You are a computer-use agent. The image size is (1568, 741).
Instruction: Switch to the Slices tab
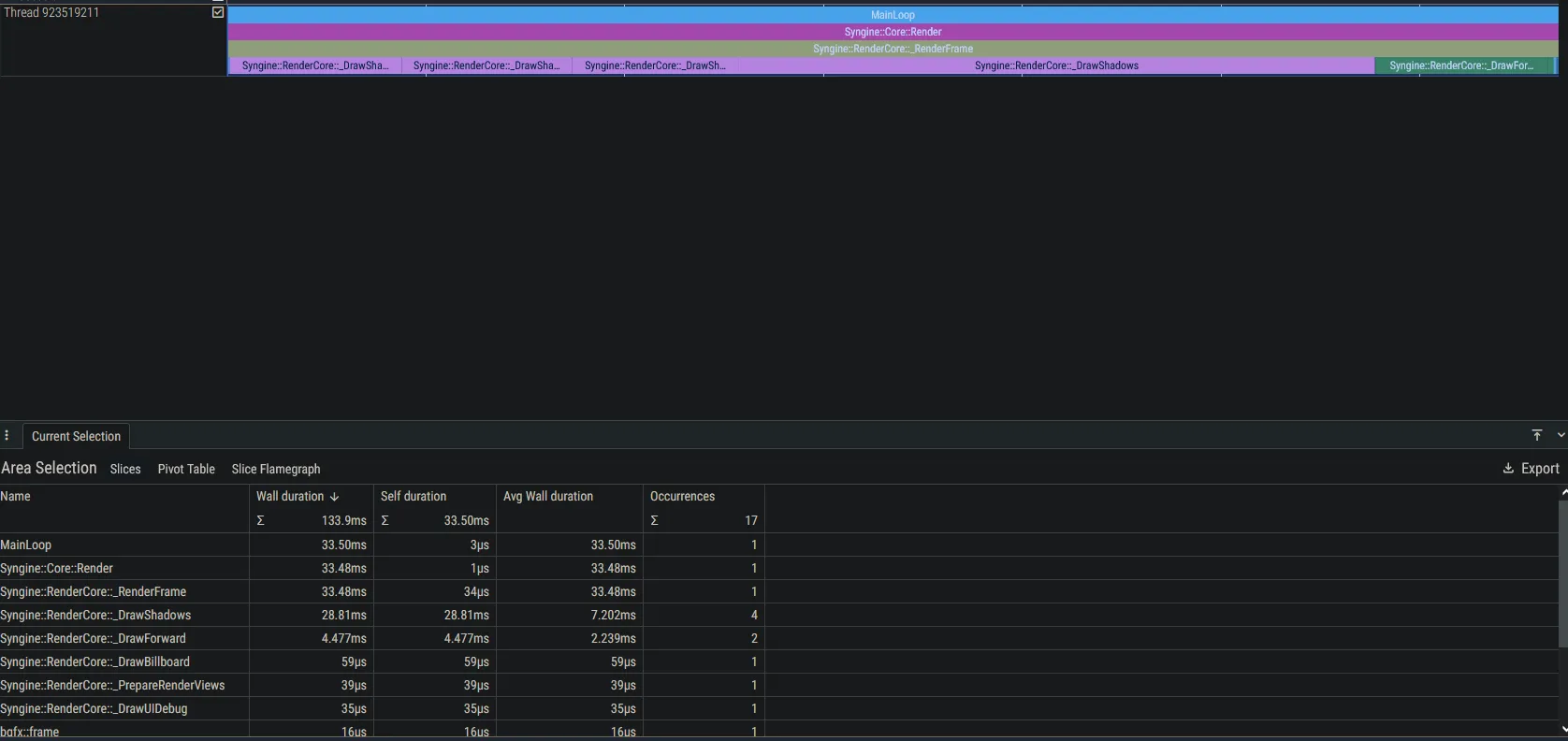click(x=125, y=469)
